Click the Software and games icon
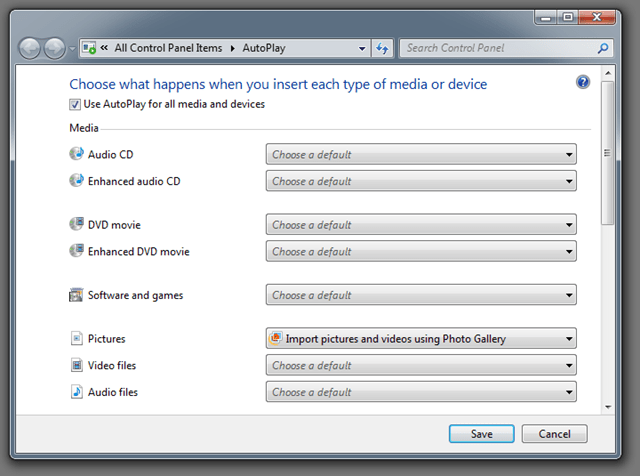The height and width of the screenshot is (476, 640). pos(76,295)
